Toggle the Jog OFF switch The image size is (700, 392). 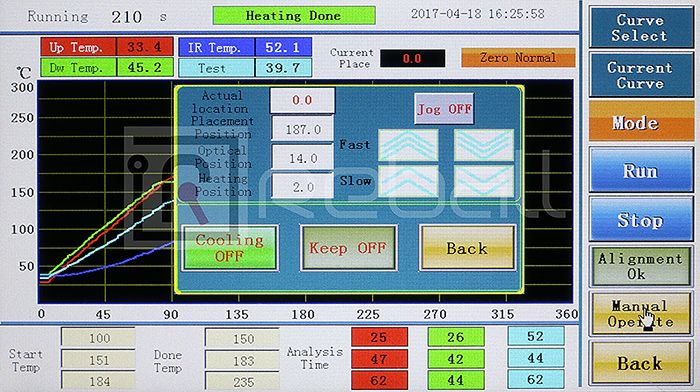point(444,108)
